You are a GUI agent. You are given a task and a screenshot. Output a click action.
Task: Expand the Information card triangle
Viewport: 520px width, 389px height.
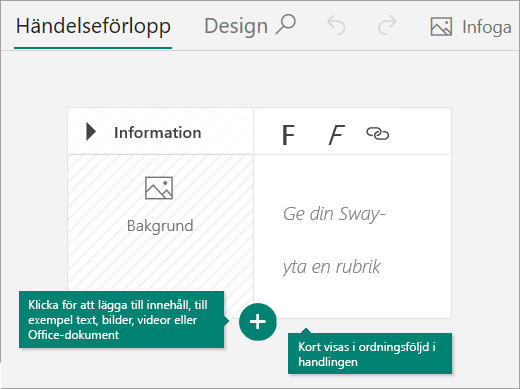point(91,132)
